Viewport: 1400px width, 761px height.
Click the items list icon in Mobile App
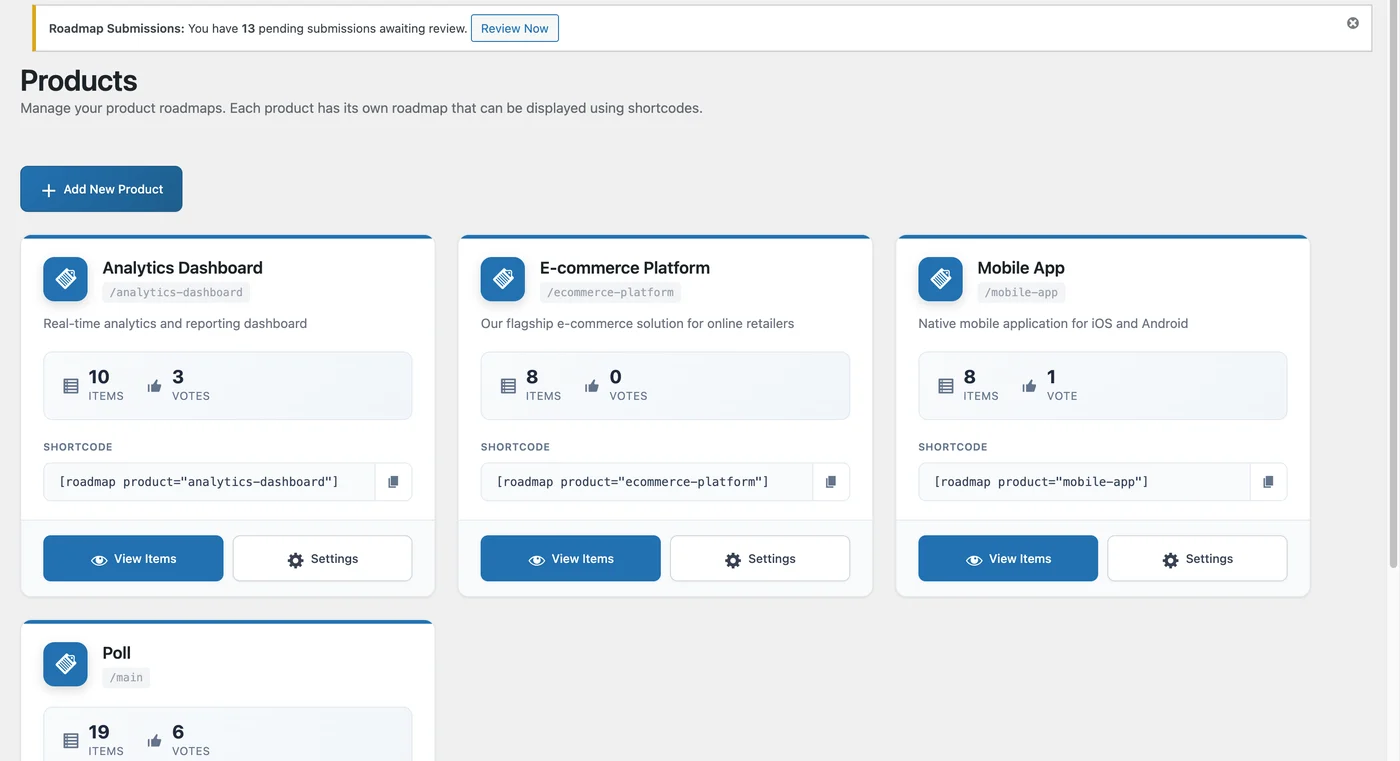coord(946,386)
